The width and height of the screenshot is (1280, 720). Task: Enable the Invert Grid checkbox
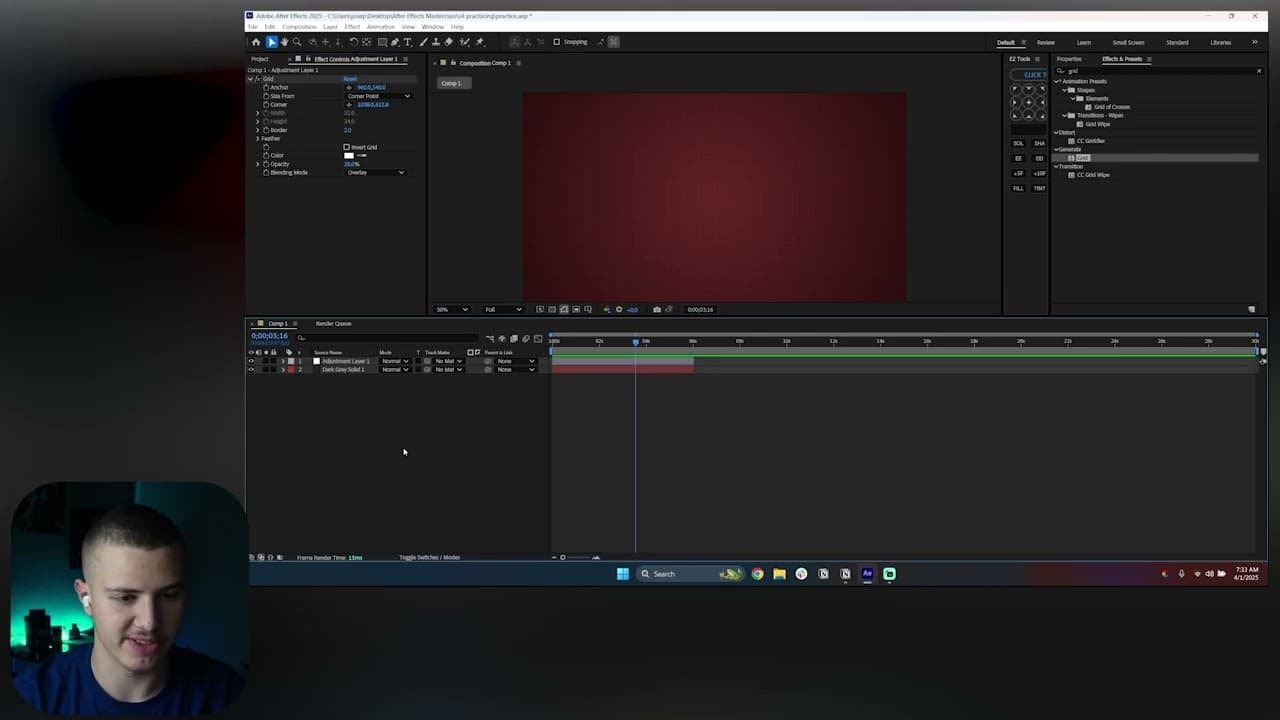[x=347, y=147]
